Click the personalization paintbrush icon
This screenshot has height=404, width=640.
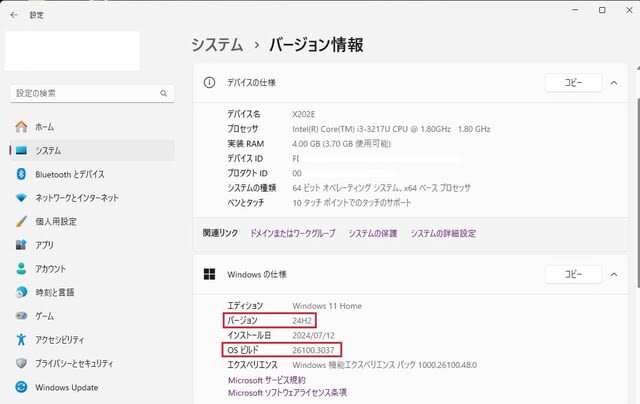tap(21, 222)
